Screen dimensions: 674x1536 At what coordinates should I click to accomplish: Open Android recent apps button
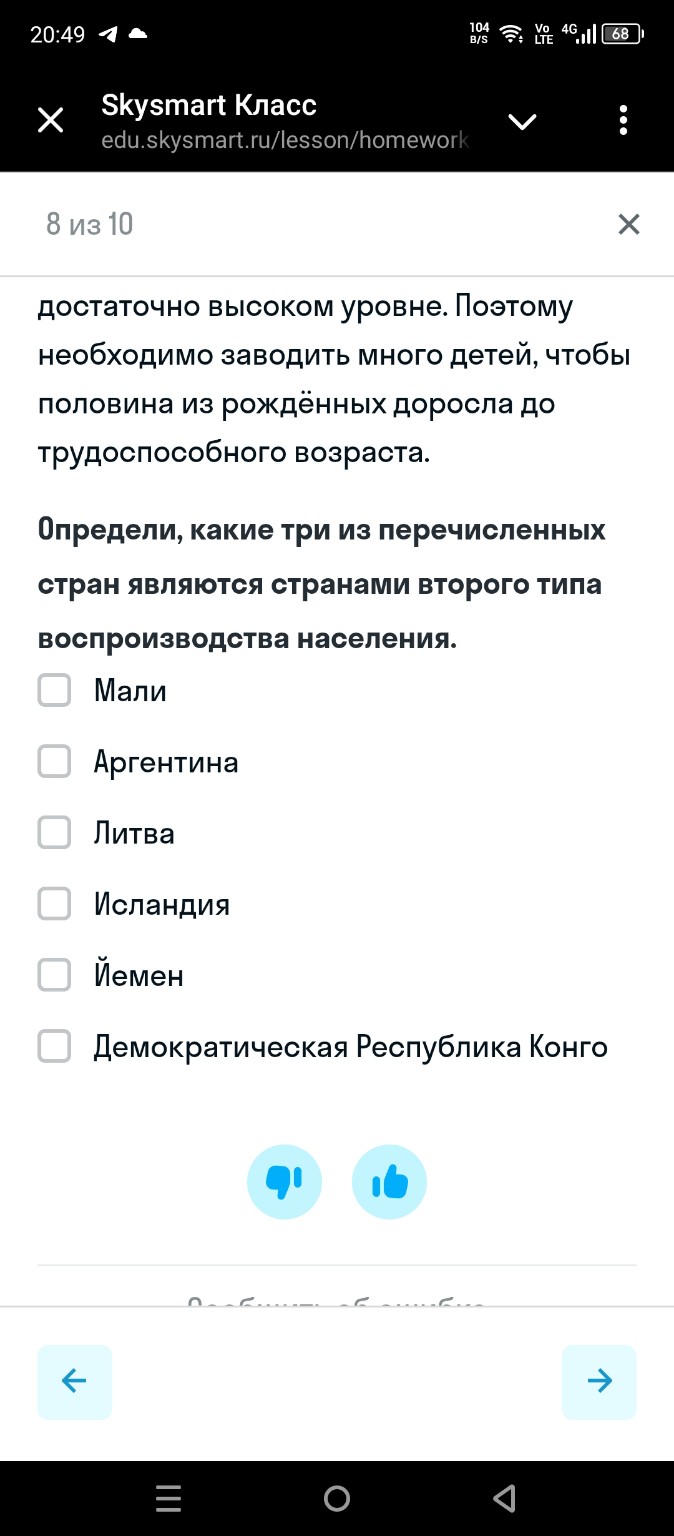click(x=168, y=1497)
